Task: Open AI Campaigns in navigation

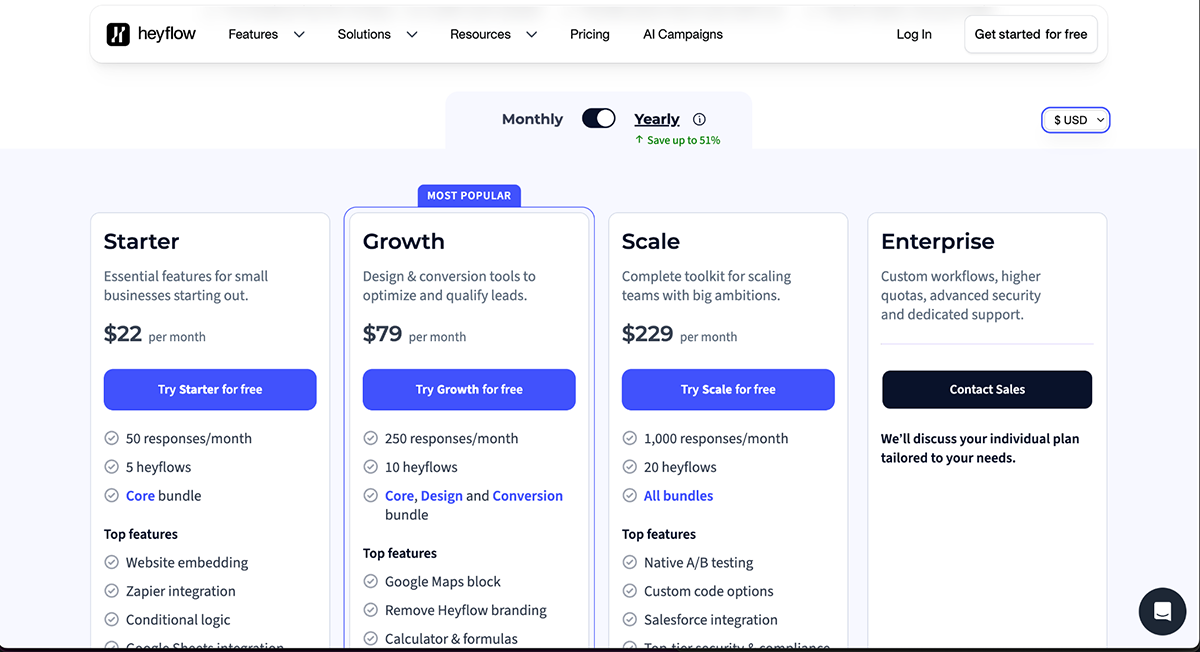Action: (683, 34)
